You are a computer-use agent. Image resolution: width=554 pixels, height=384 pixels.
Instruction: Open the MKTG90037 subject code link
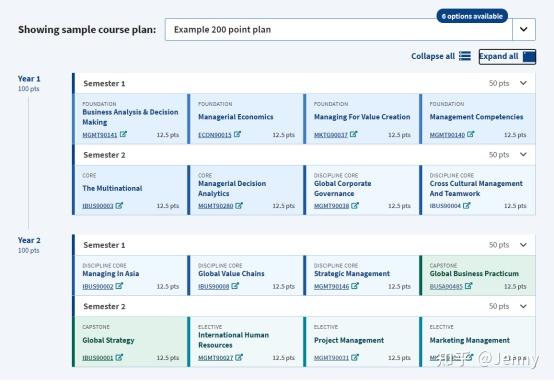tap(331, 135)
